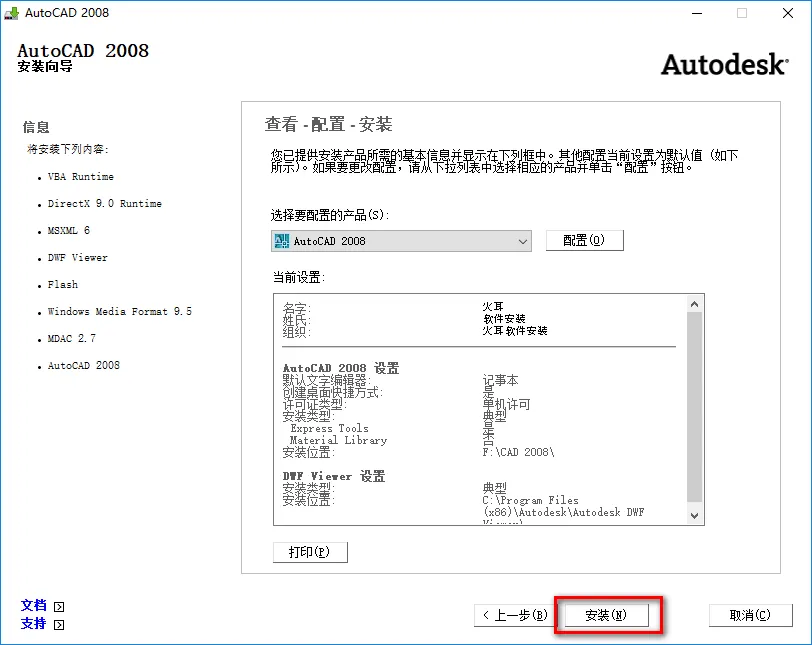Click the 单机许可 license type value
The width and height of the screenshot is (812, 645).
point(506,404)
